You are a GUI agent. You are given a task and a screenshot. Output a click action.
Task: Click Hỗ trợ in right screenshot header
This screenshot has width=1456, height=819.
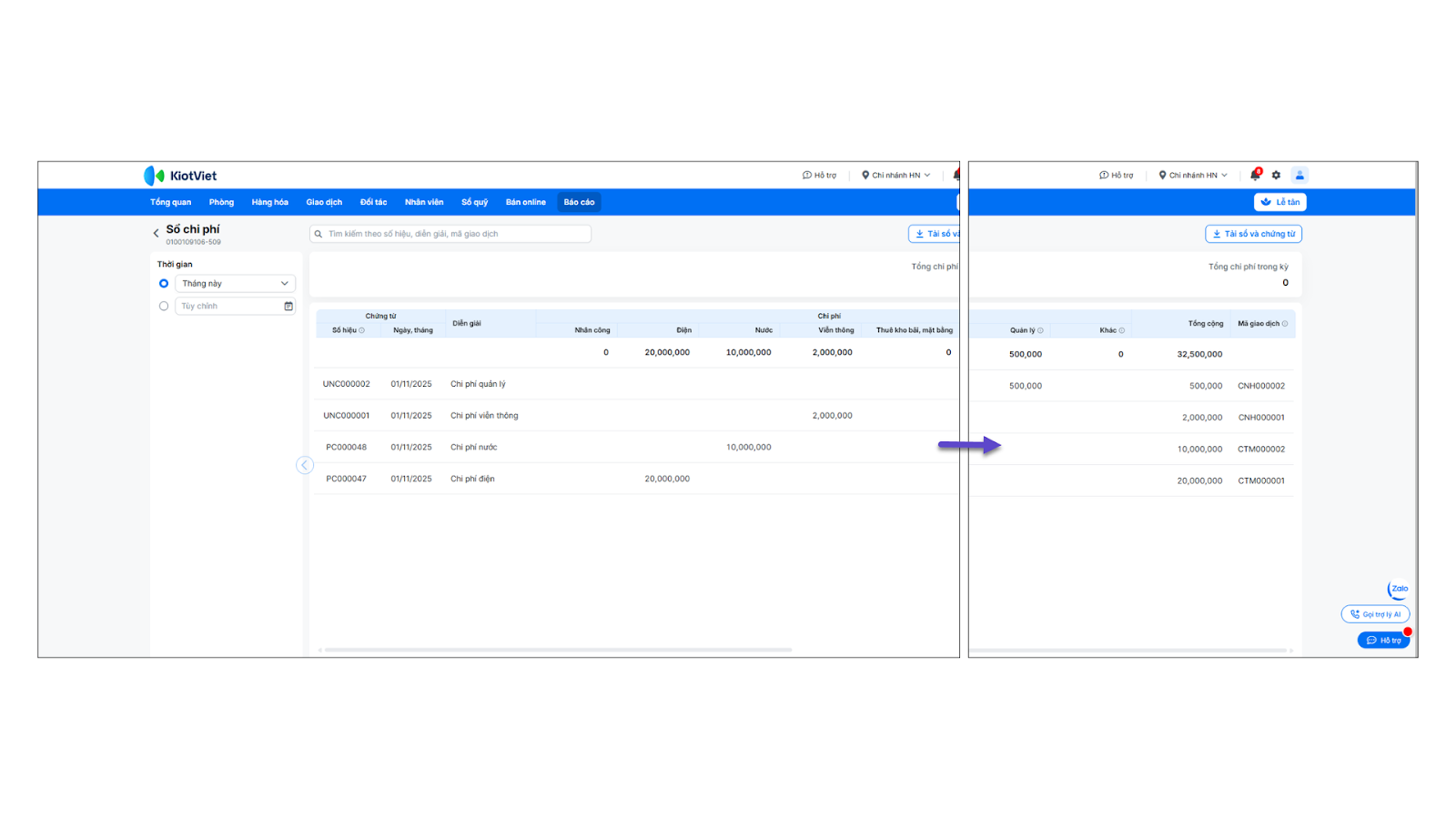point(1116,176)
